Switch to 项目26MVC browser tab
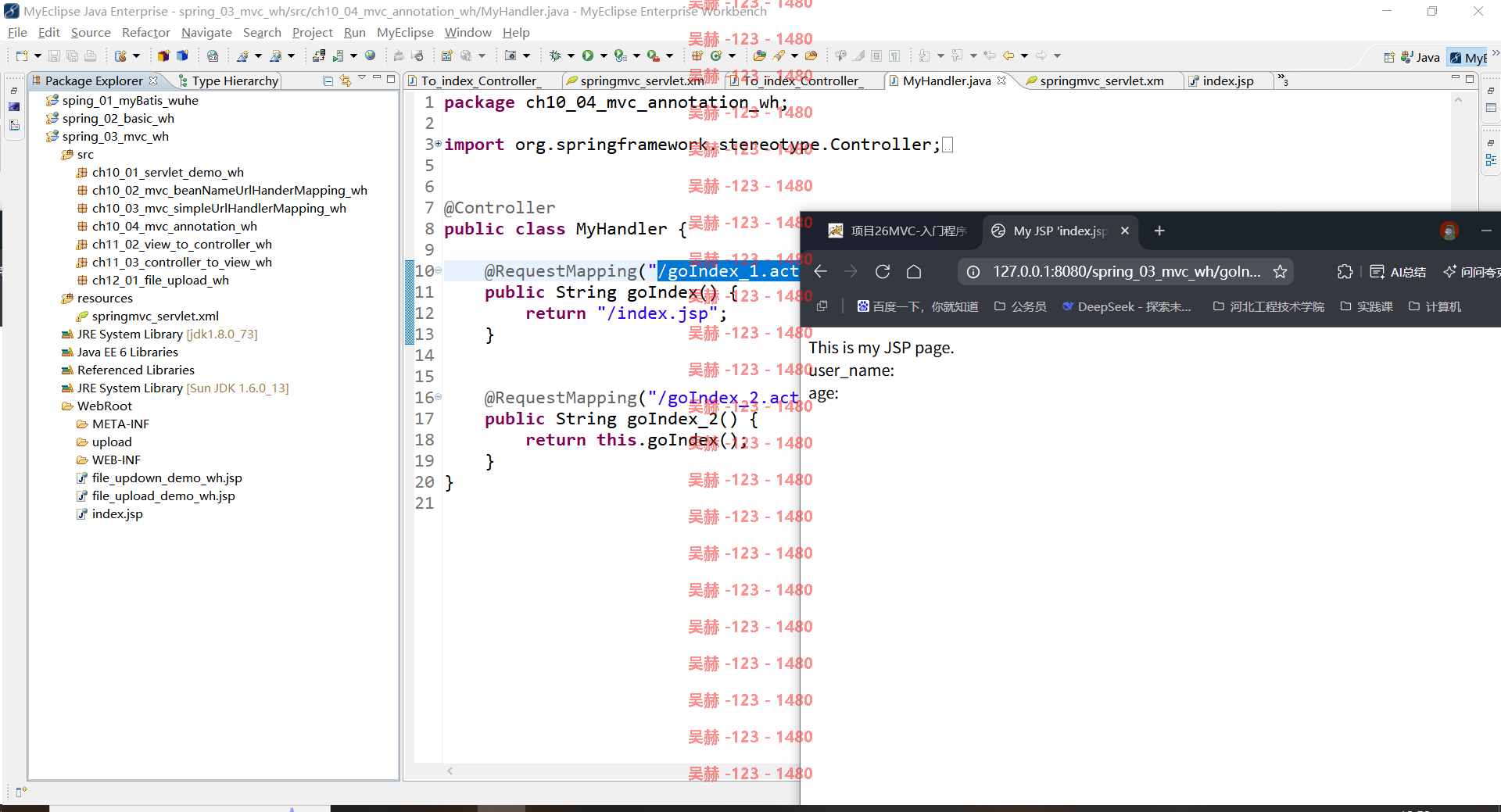This screenshot has height=812, width=1501. (897, 231)
